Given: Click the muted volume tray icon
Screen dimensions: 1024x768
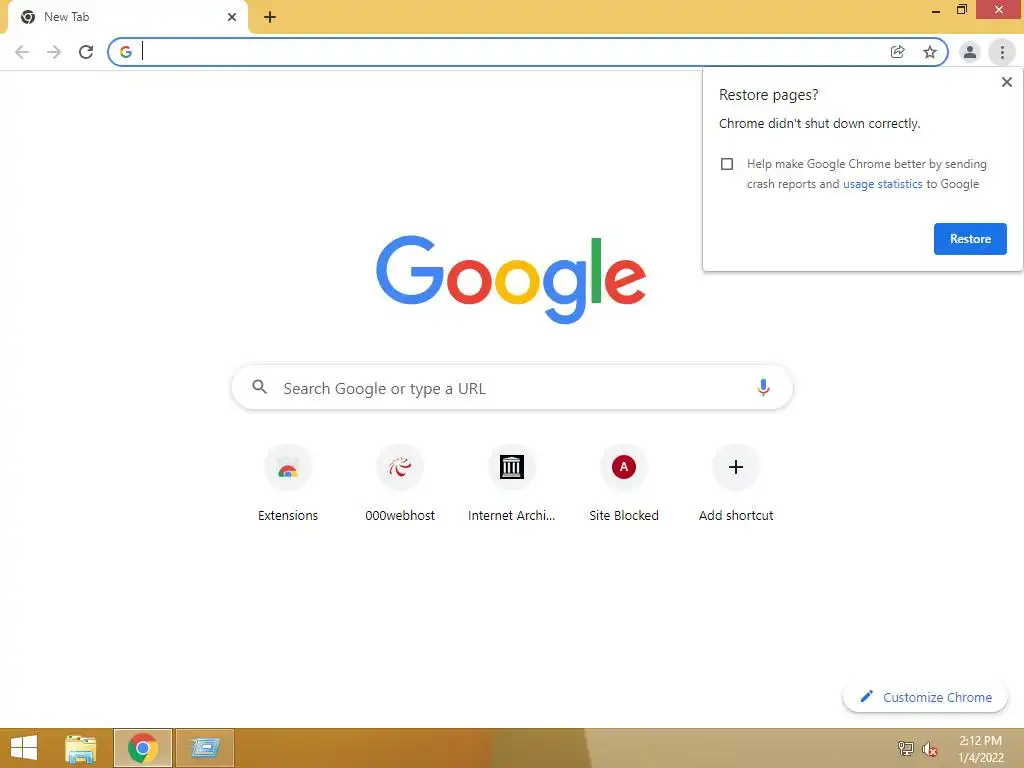Looking at the screenshot, I should (x=929, y=749).
